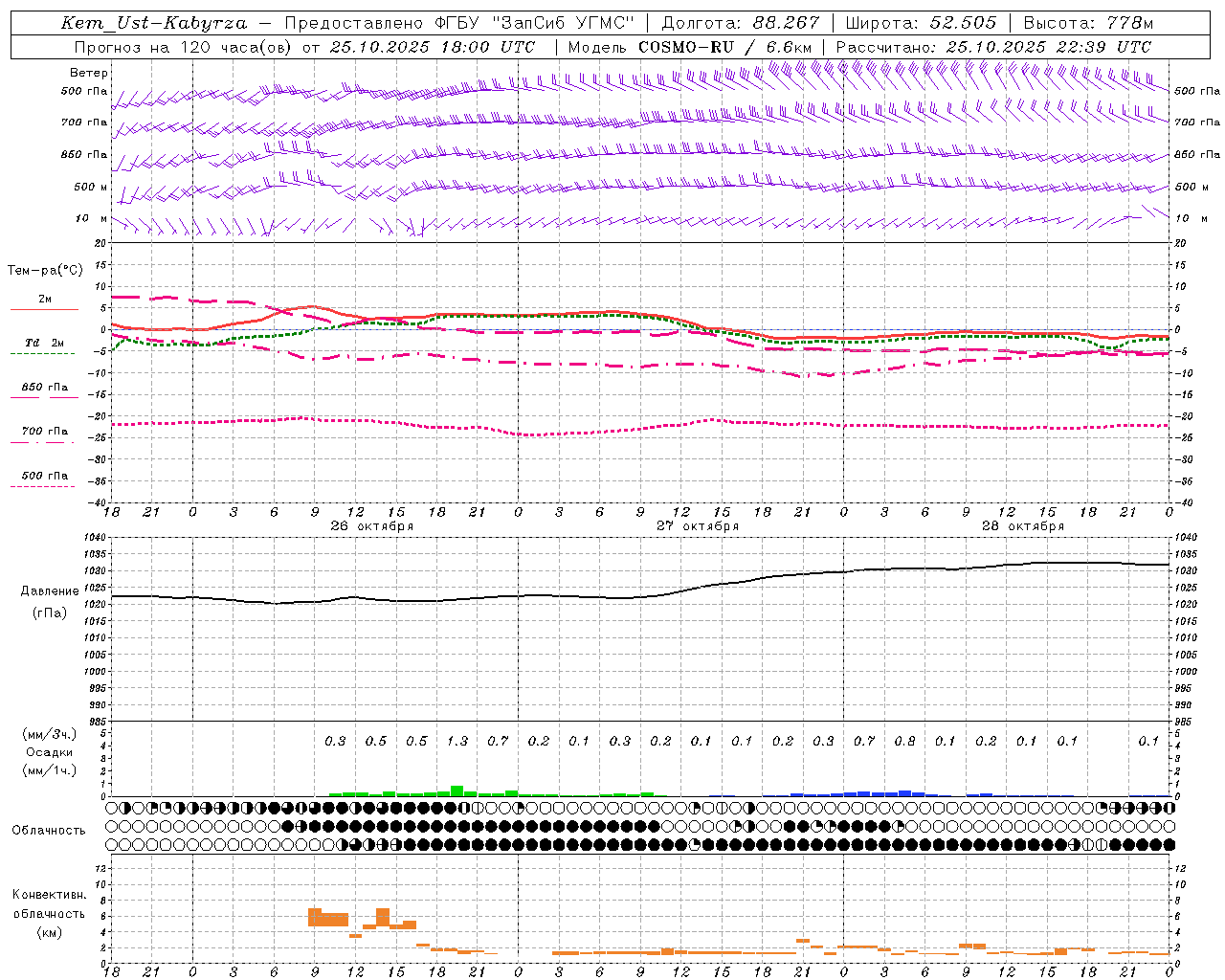The width and height of the screenshot is (1225, 980).
Task: Click the '28 октября' date label
Action: 1023,526
